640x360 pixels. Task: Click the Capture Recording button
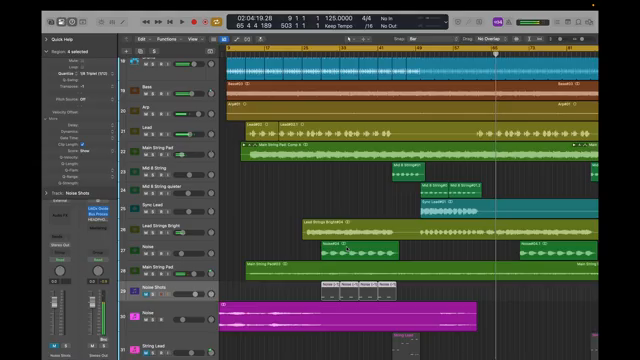click(x=205, y=22)
